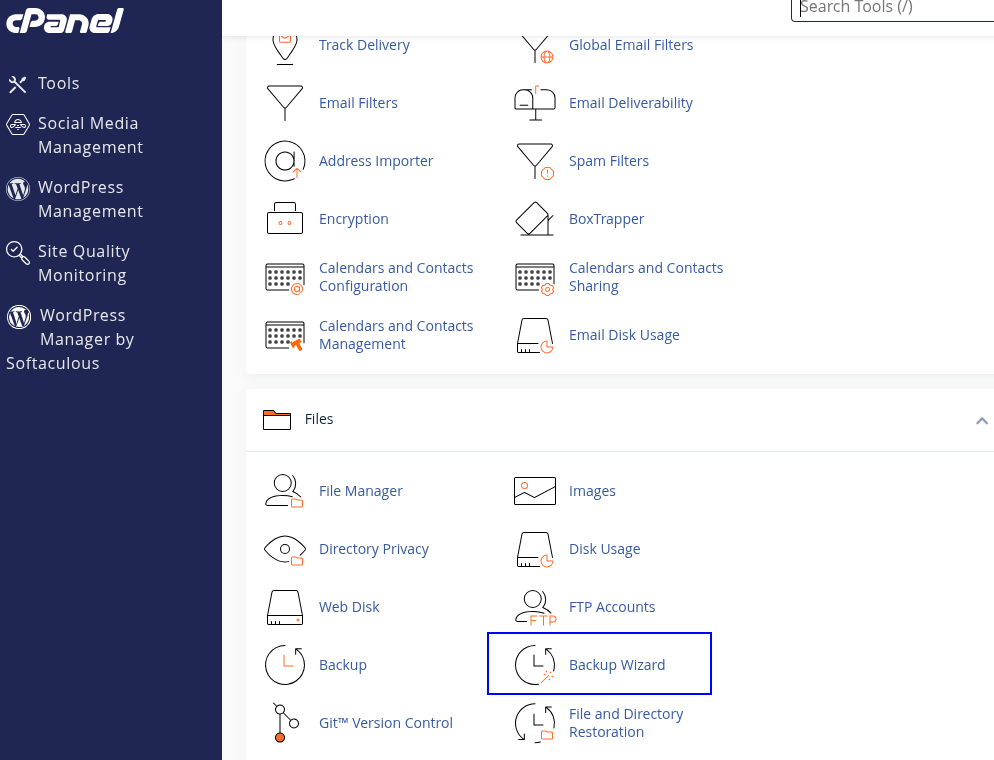
Task: Click Calendars and Contacts Management icon
Action: (285, 336)
